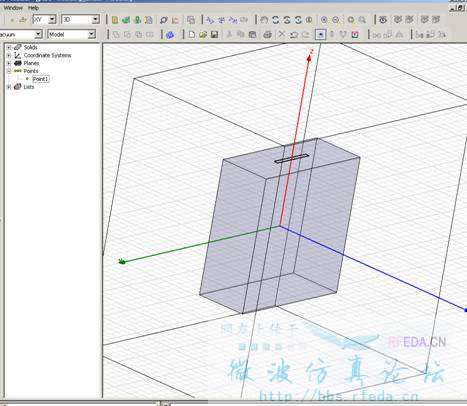Expand the Lists tree node

(9, 87)
